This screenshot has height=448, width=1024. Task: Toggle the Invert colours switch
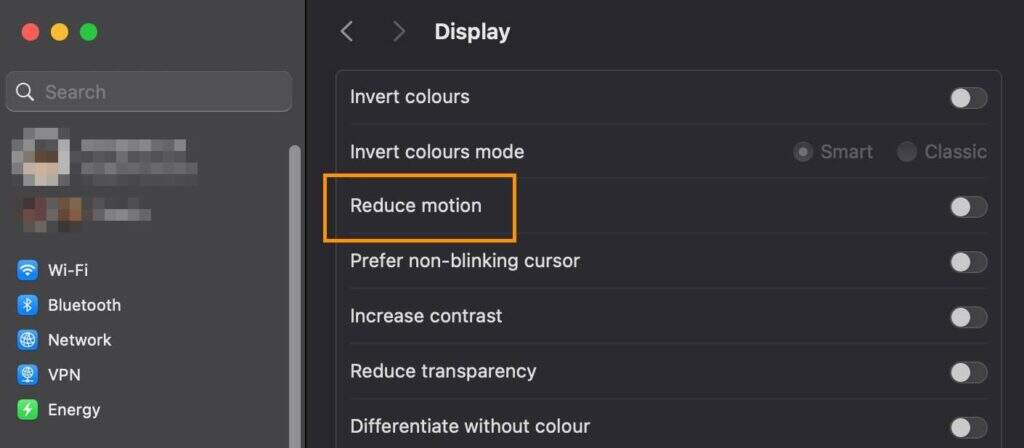(967, 97)
